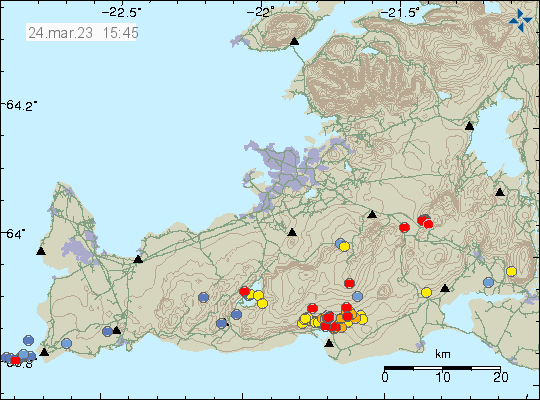The image size is (540, 400).
Task: Select the station triangle beside the large lake
Action: (469, 126)
